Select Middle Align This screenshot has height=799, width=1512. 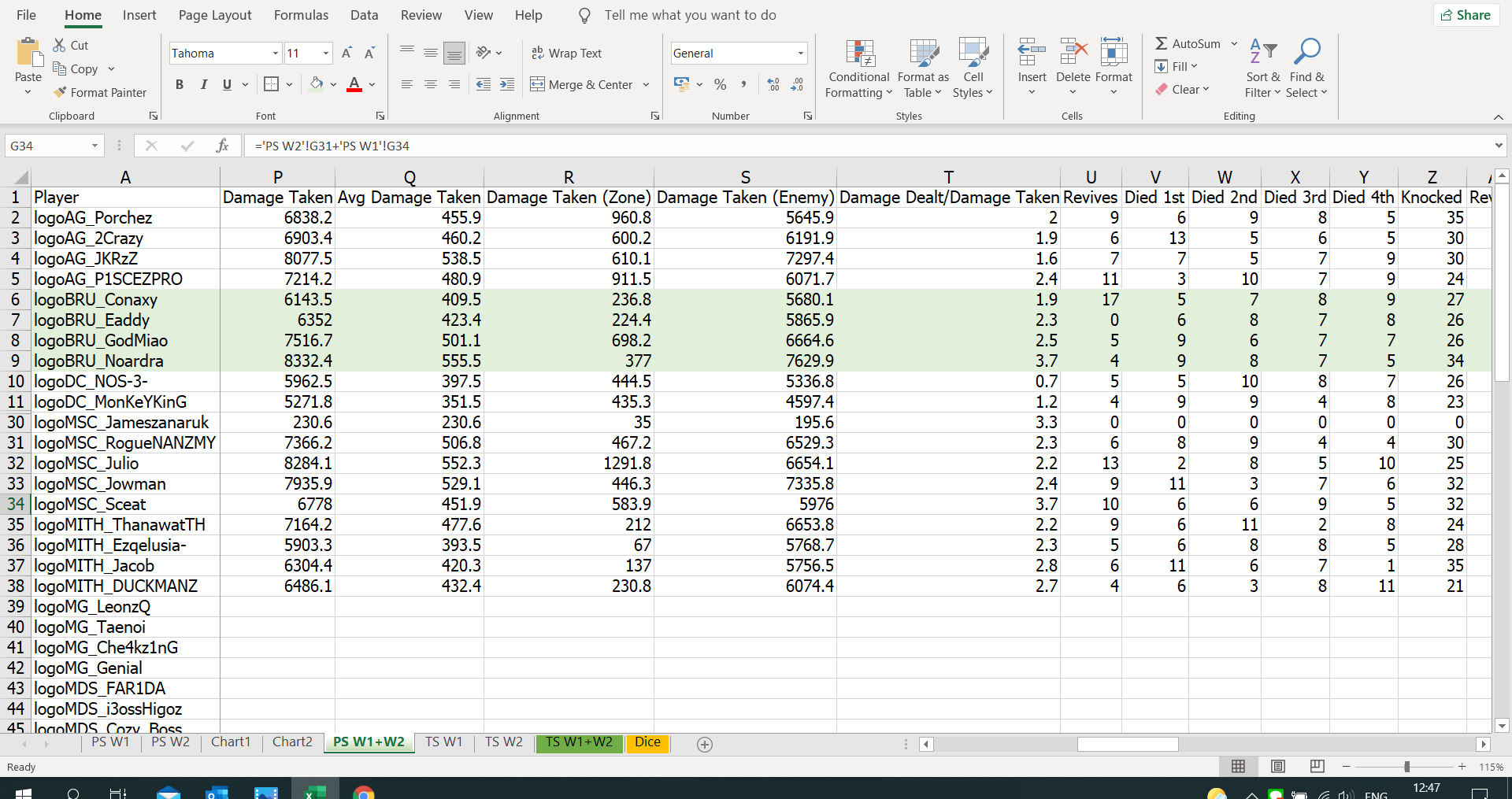431,53
